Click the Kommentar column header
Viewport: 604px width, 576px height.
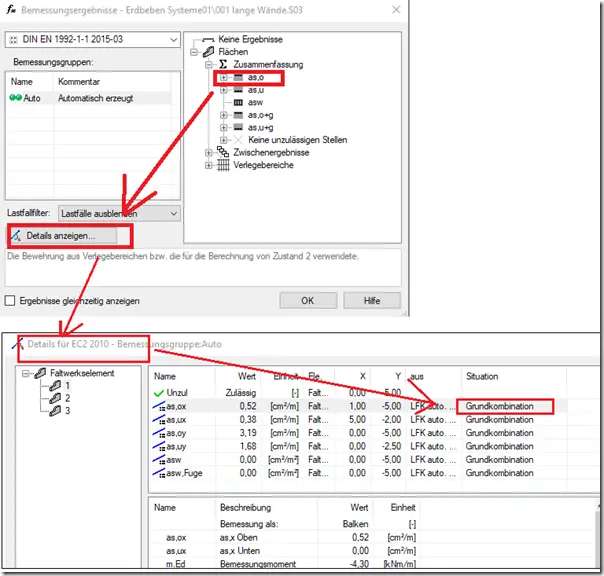coord(79,82)
